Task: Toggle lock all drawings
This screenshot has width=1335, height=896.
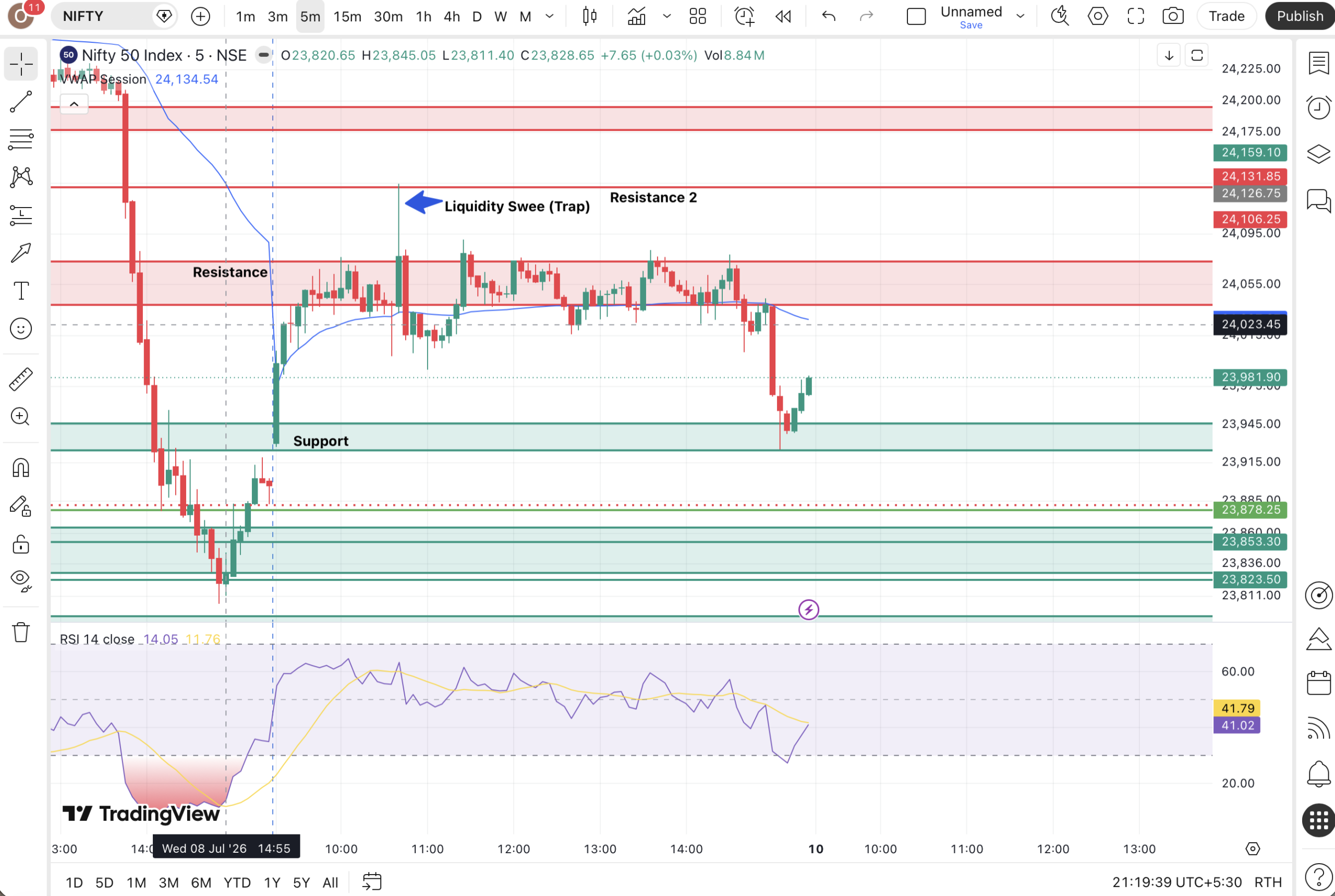Action: pyautogui.click(x=21, y=544)
